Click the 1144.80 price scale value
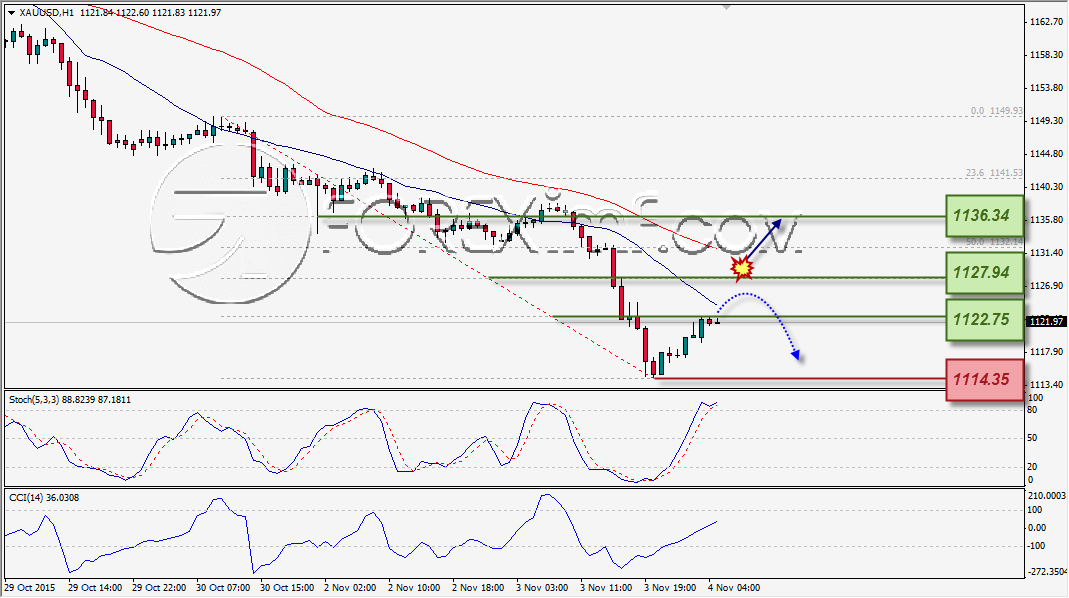The height and width of the screenshot is (598, 1069). coord(1047,154)
